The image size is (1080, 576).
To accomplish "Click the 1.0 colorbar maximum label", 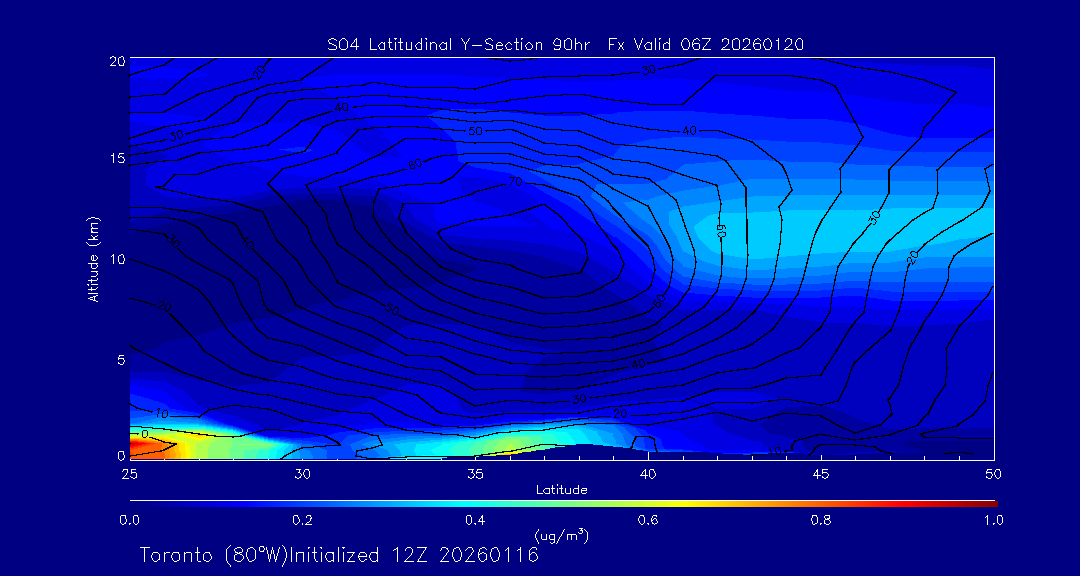I will click(994, 520).
